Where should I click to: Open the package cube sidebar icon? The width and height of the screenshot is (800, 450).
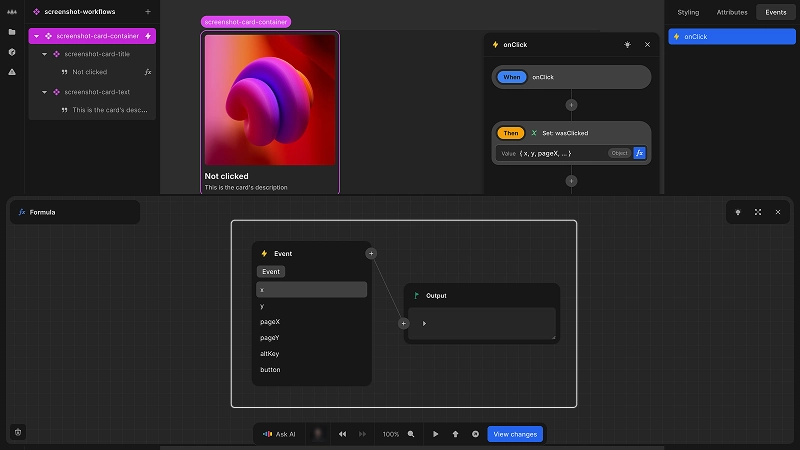click(x=12, y=52)
